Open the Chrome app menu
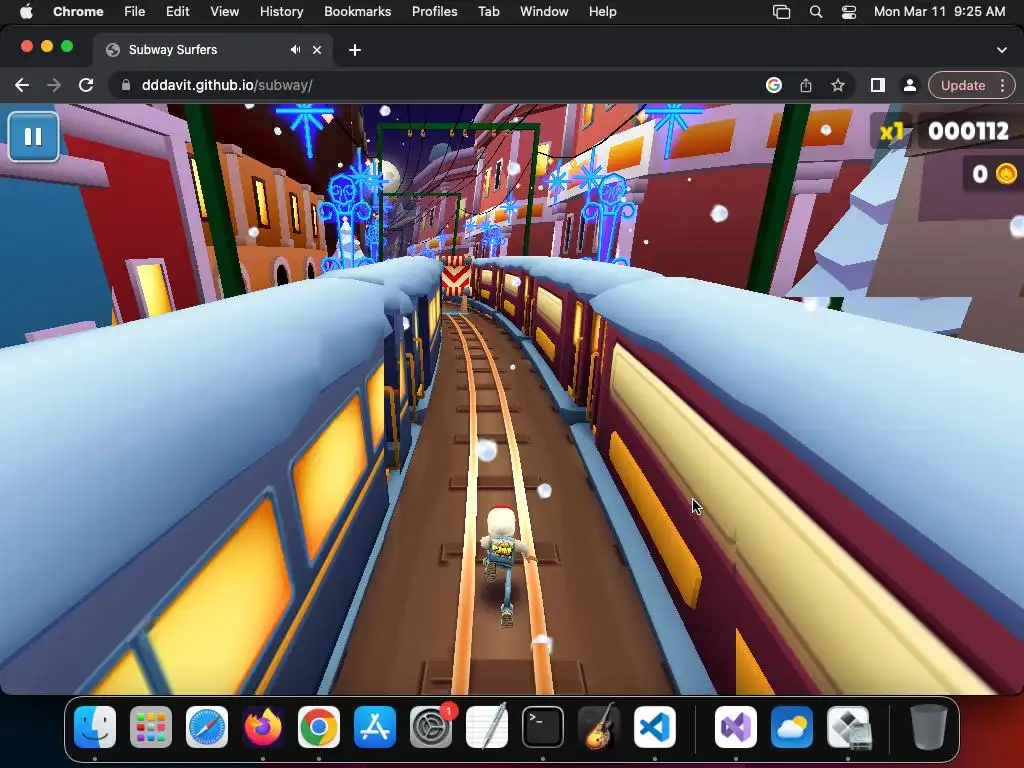The image size is (1024, 768). tap(78, 12)
